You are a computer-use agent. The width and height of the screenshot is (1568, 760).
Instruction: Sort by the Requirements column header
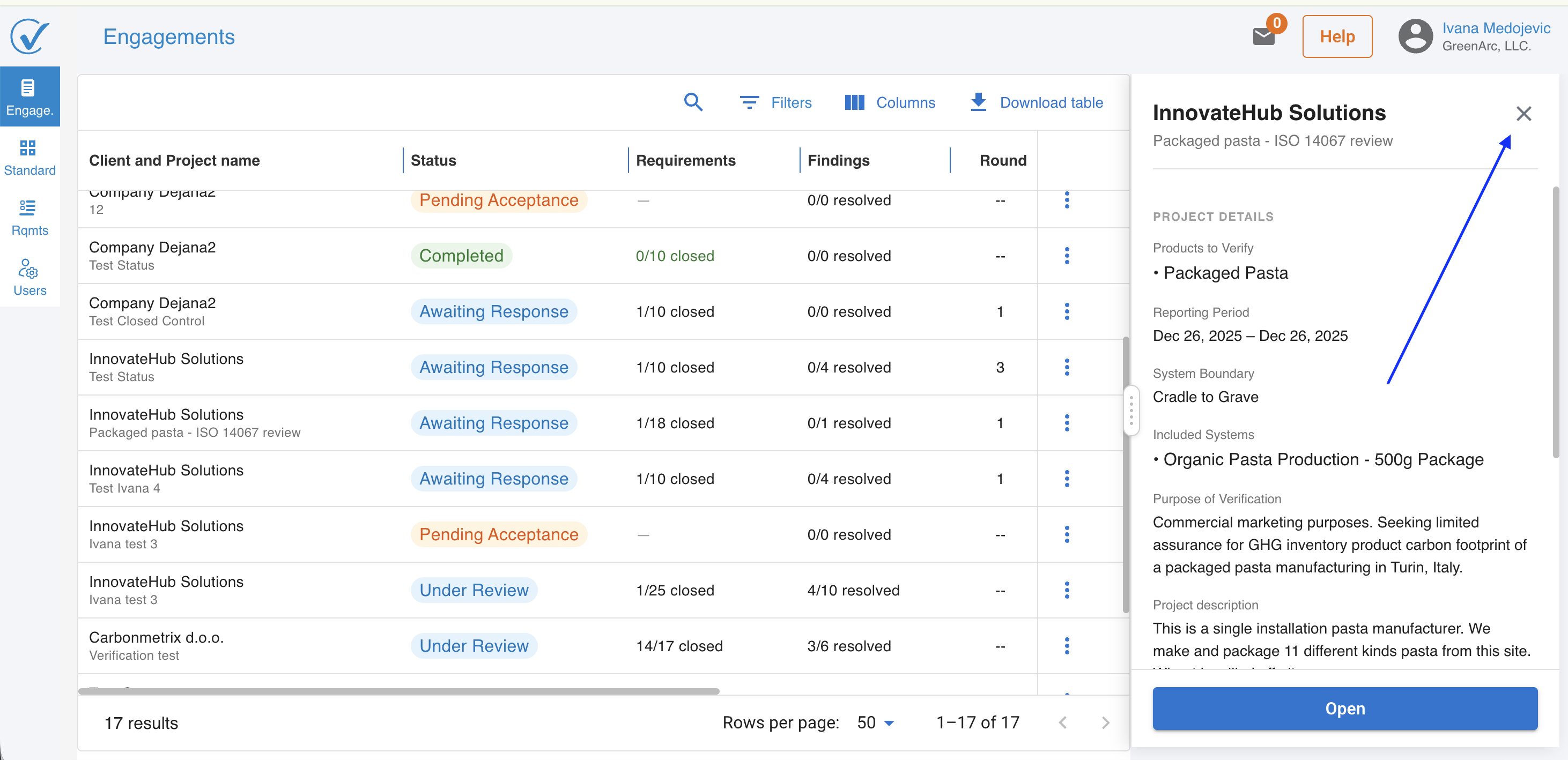(x=685, y=160)
